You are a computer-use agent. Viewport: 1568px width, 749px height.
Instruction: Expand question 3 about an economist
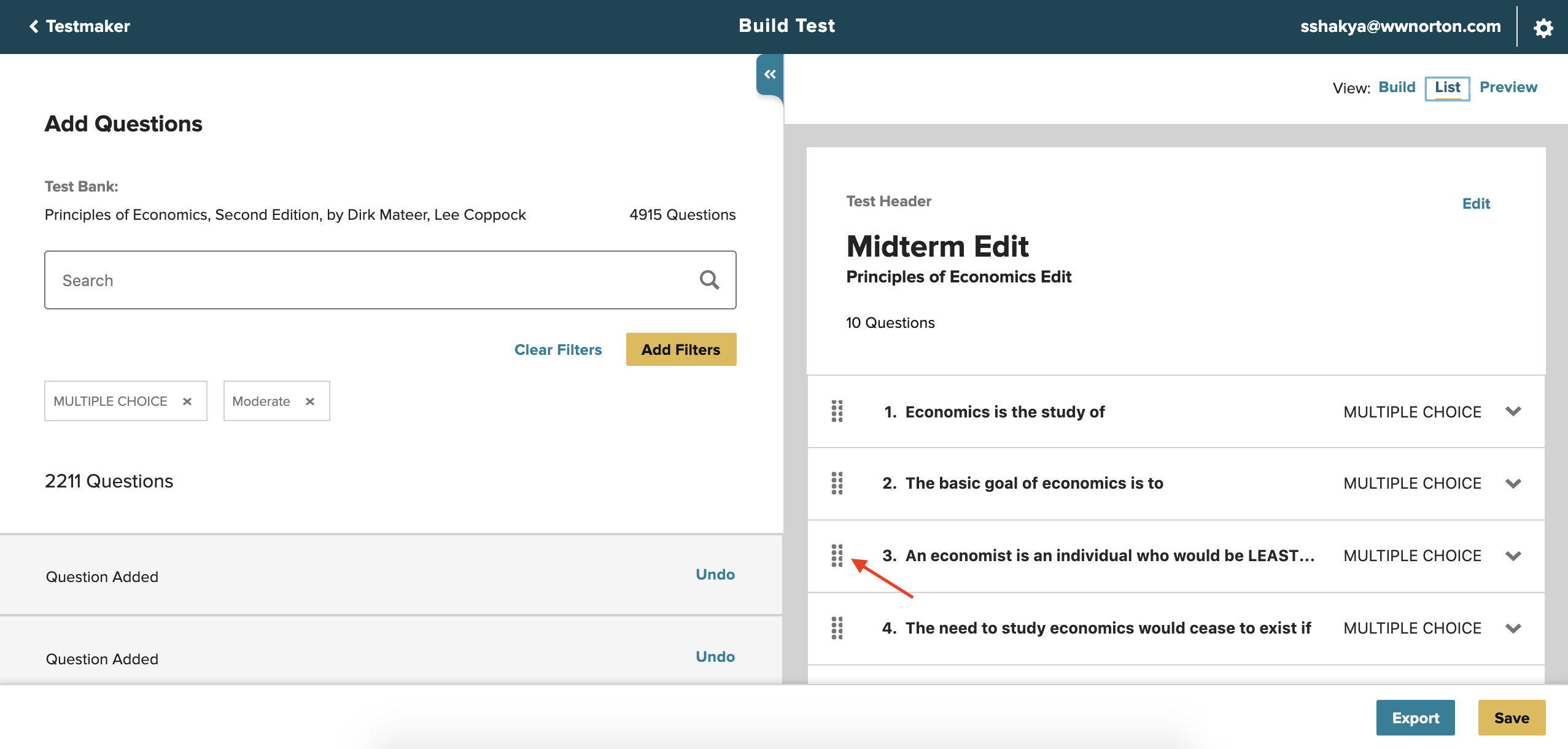pyautogui.click(x=1513, y=556)
